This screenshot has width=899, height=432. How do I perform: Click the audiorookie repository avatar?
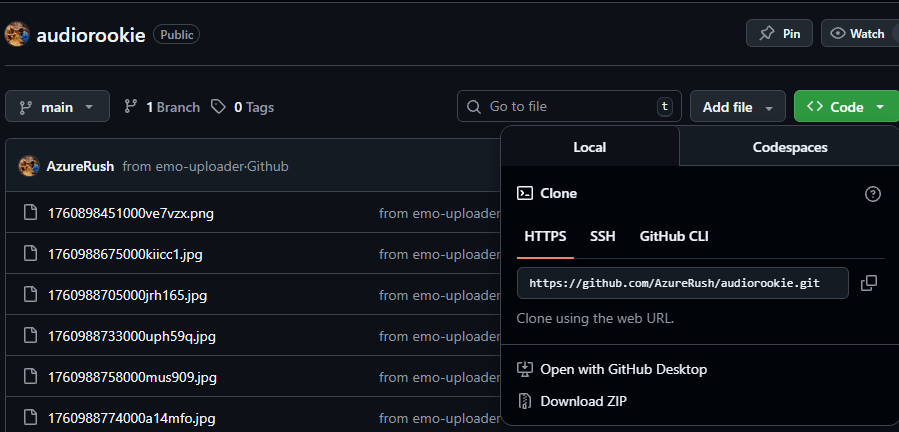17,34
